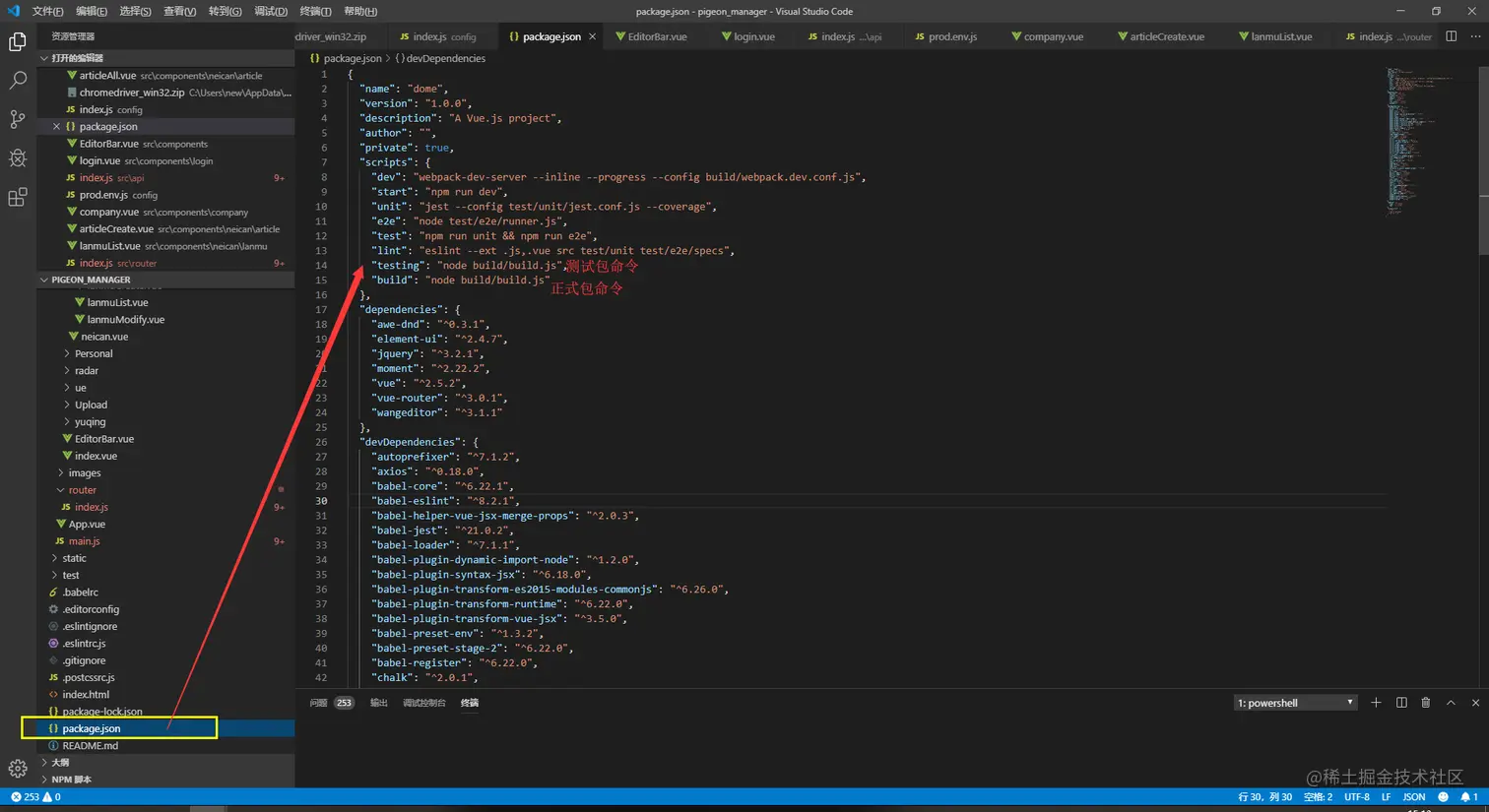Viewport: 1489px width, 812px height.
Task: Click the editor minimap code preview
Action: click(1412, 141)
